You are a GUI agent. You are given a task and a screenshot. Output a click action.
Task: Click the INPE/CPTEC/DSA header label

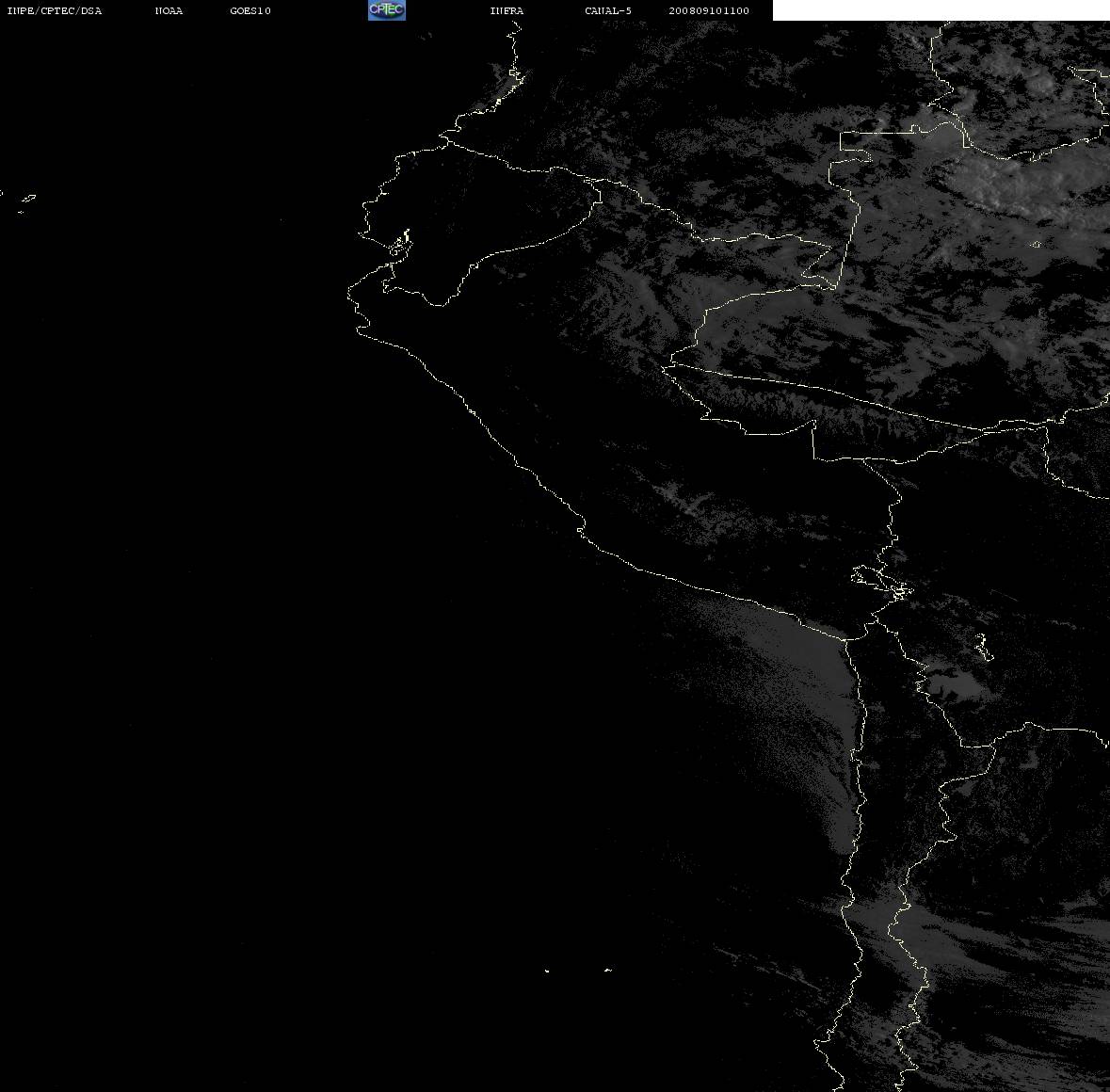(x=55, y=11)
